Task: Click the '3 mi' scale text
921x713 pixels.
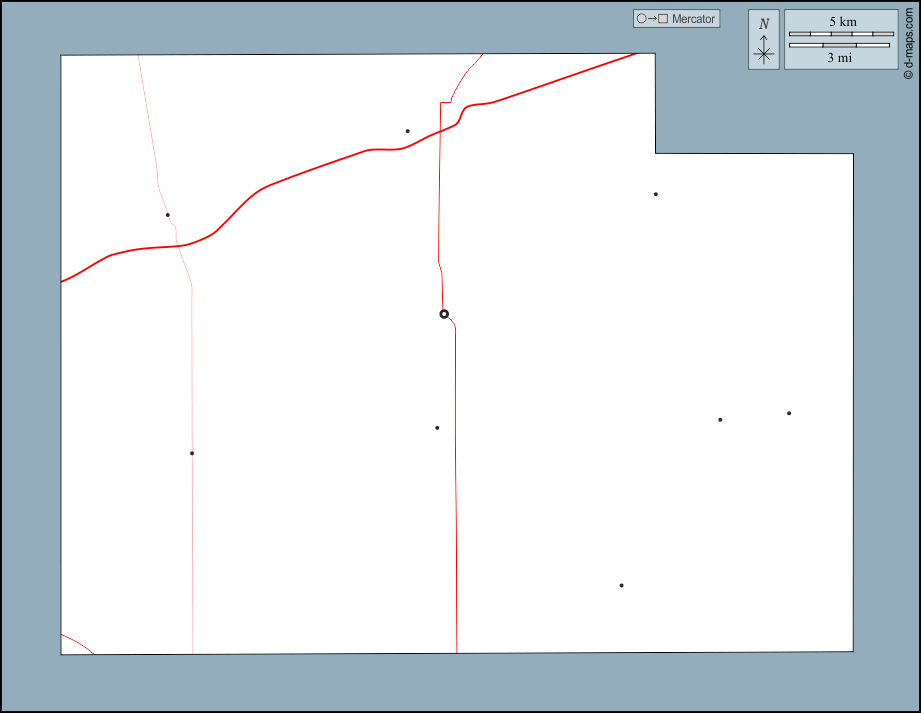Action: tap(839, 58)
